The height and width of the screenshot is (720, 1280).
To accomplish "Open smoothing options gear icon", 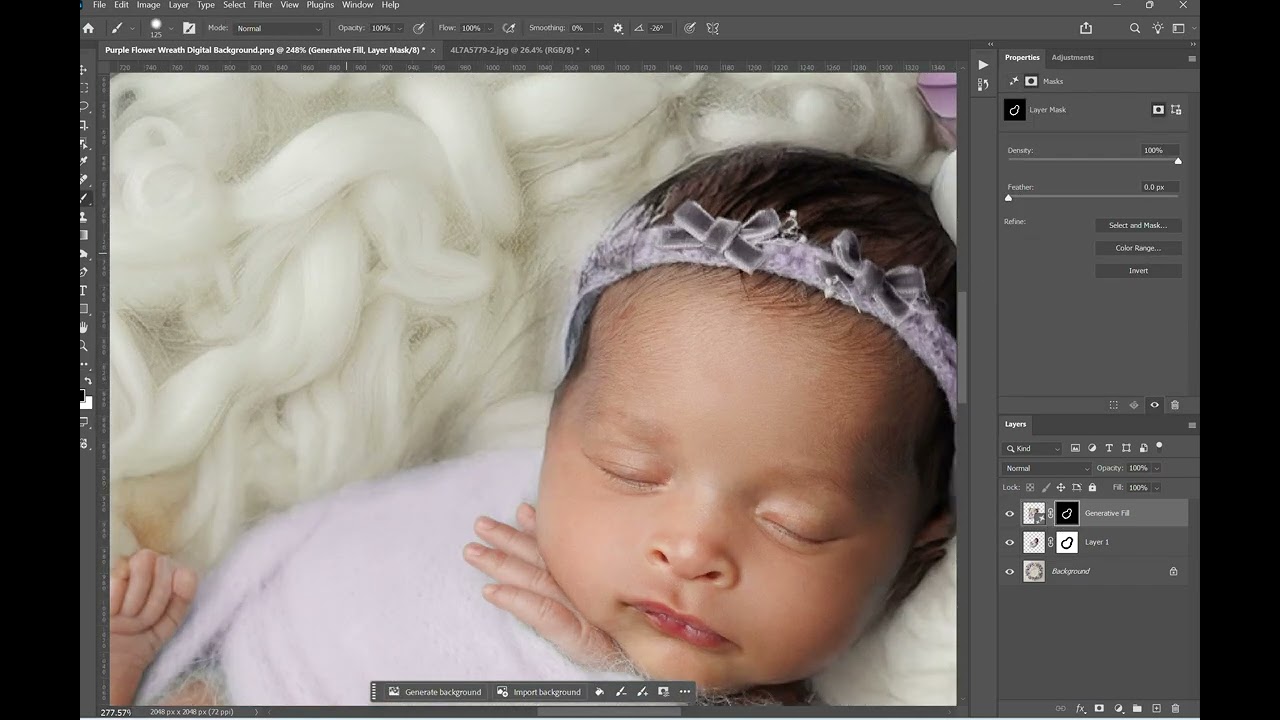I will point(617,28).
